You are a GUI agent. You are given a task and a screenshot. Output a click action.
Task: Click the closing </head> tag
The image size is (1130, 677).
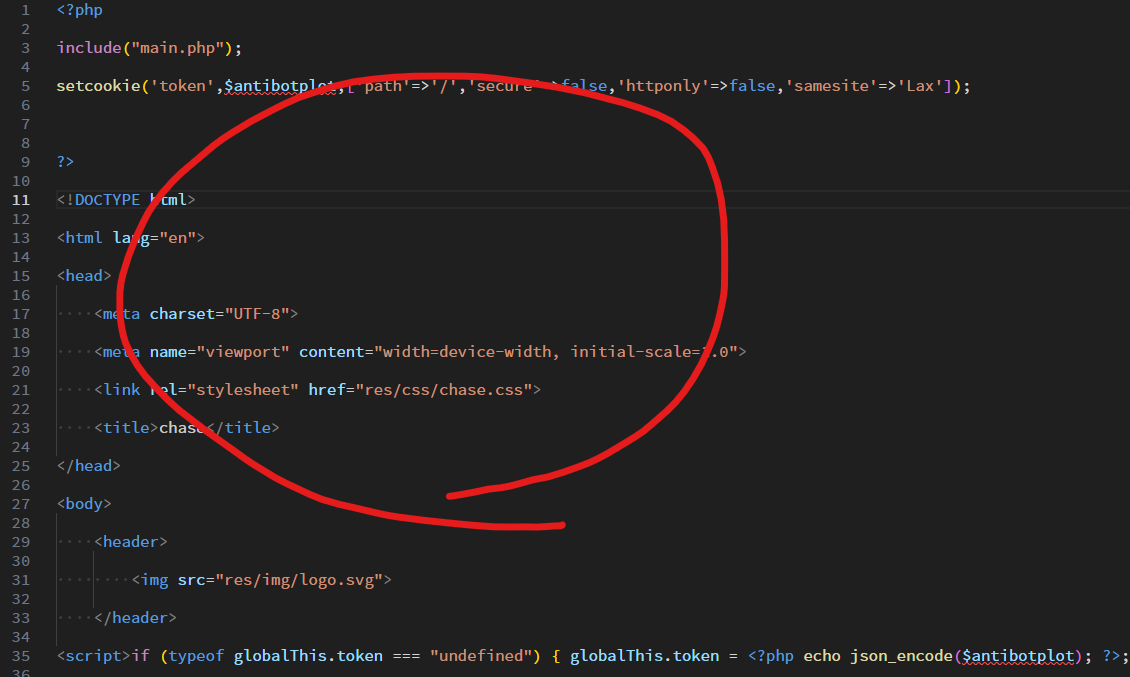point(89,466)
